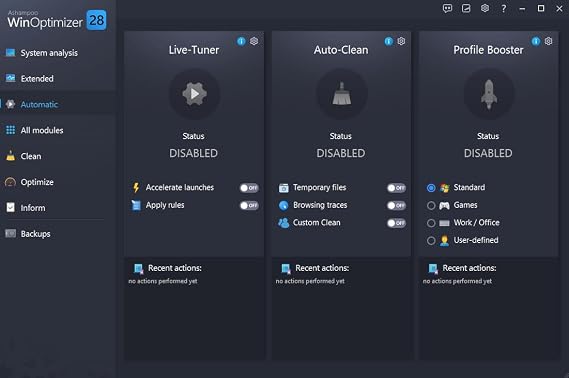Click the Inform checklist sidebar icon
Image resolution: width=569 pixels, height=378 pixels.
click(x=11, y=208)
